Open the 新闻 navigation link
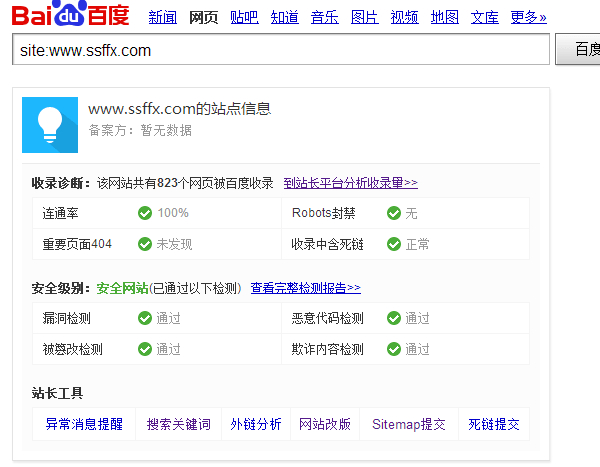Screen dimensions: 600x467 click(x=163, y=17)
